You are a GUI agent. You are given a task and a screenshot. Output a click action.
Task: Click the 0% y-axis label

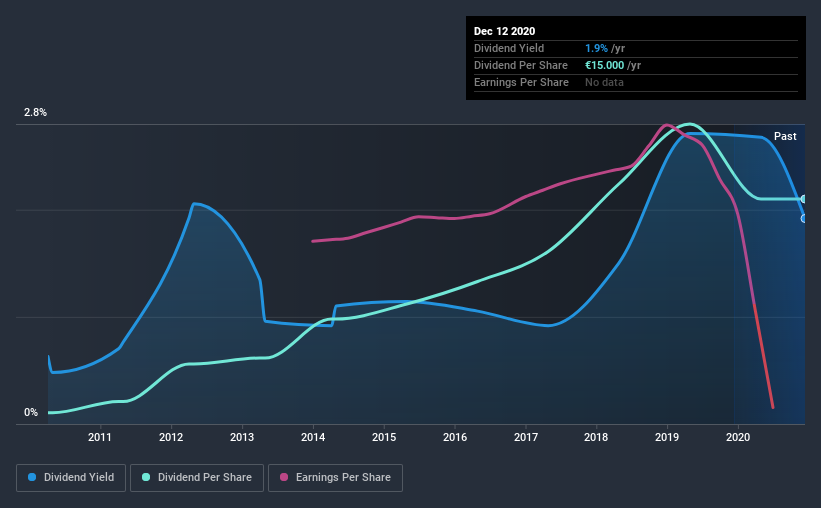coord(31,413)
